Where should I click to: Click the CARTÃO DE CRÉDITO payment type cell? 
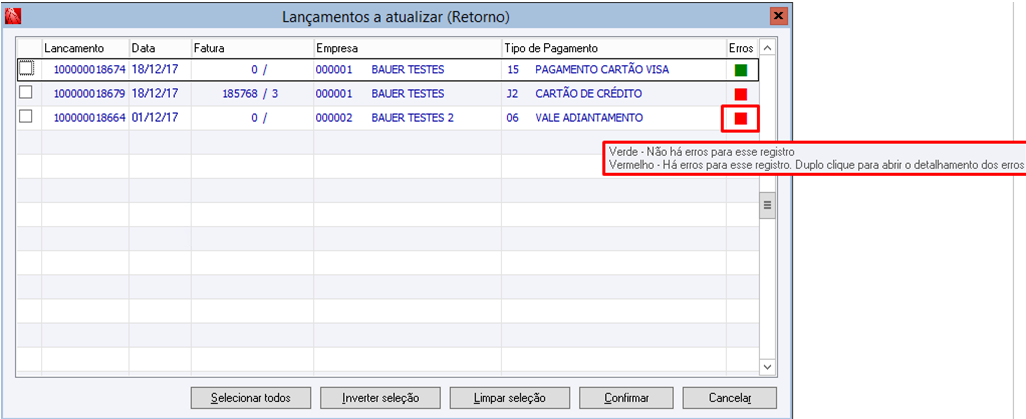pyautogui.click(x=588, y=94)
